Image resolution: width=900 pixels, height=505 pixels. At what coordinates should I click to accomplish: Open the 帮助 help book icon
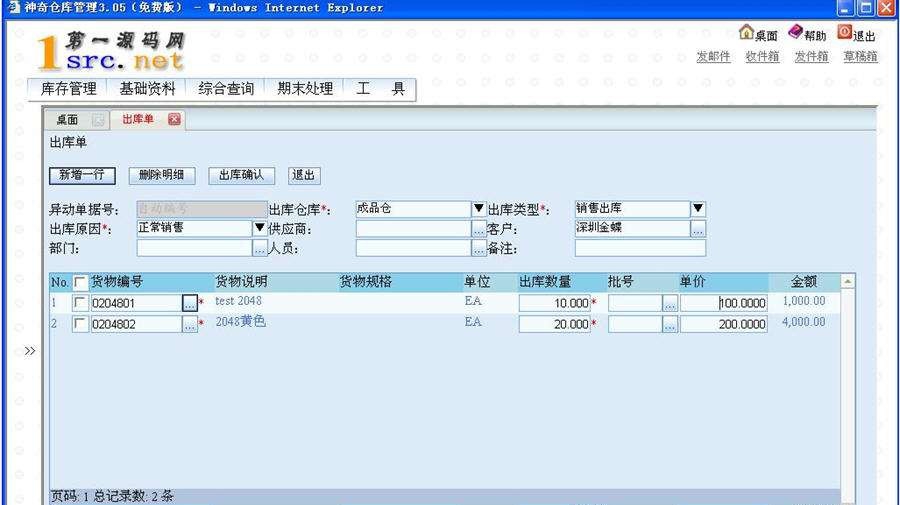coord(795,32)
